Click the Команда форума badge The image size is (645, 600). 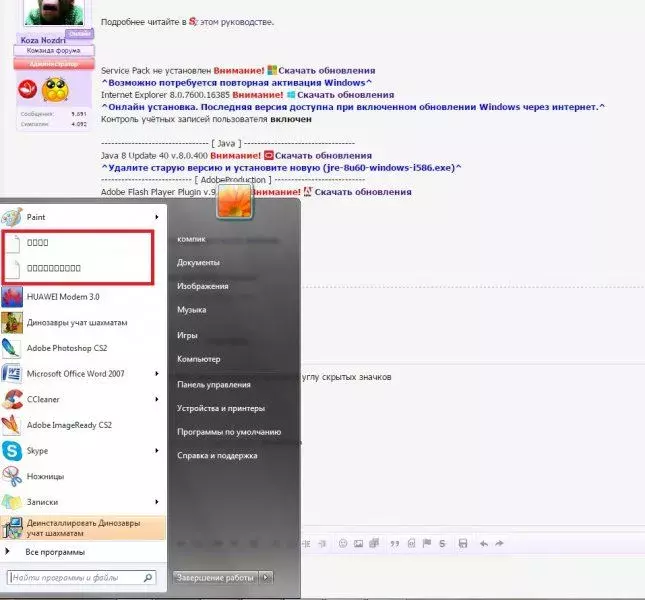pyautogui.click(x=54, y=51)
